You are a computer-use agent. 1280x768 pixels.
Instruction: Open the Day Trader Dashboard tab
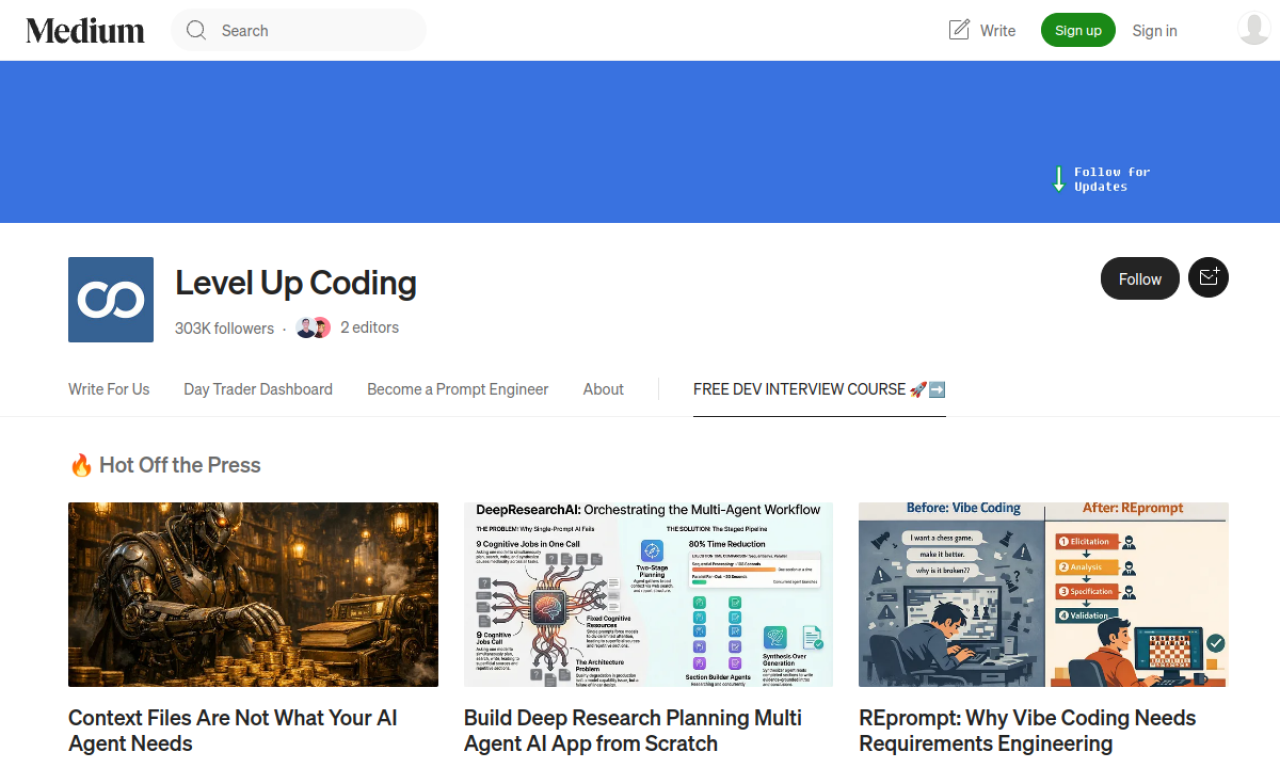(258, 389)
